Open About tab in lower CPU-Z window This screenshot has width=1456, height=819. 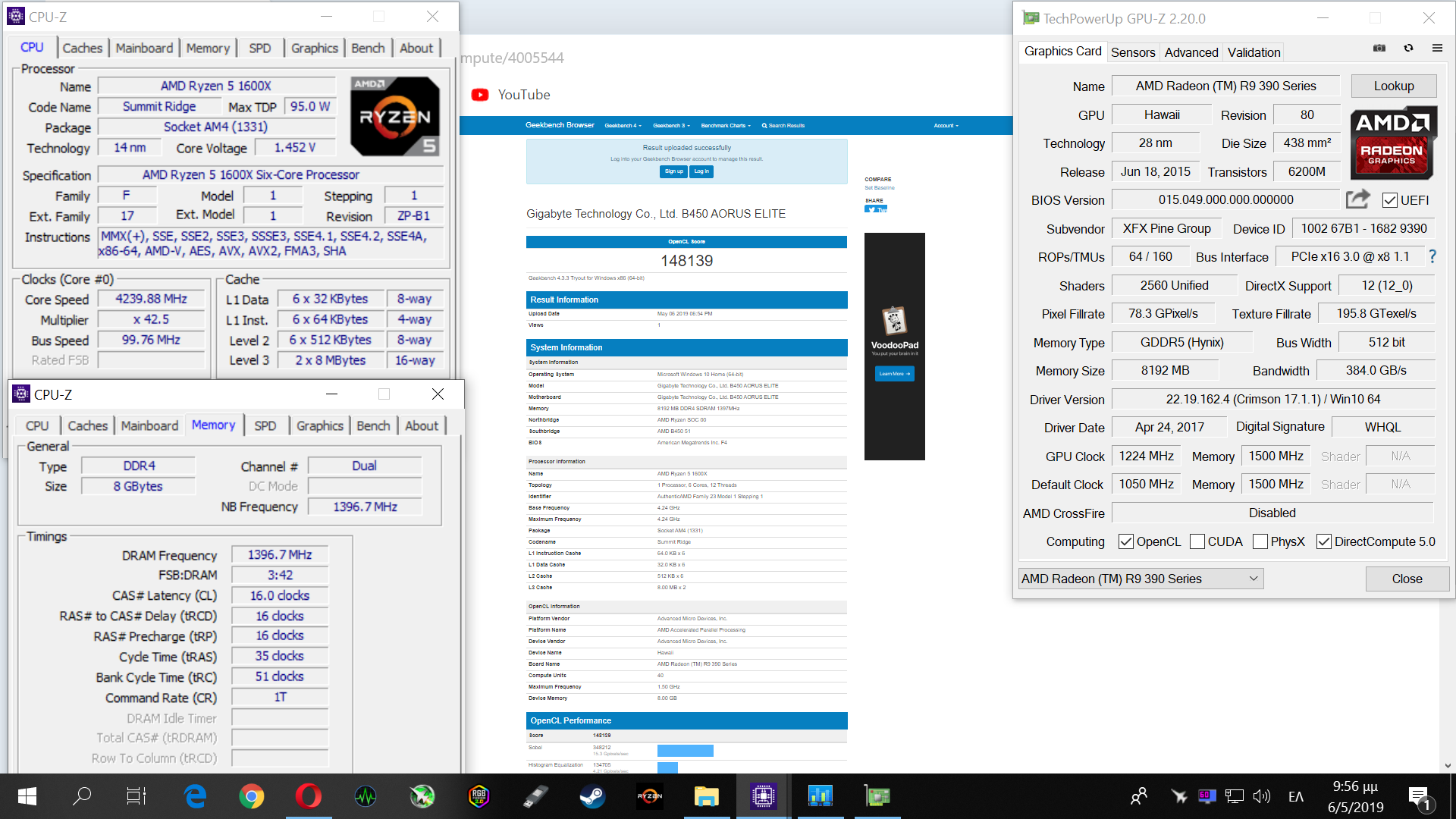pos(422,425)
